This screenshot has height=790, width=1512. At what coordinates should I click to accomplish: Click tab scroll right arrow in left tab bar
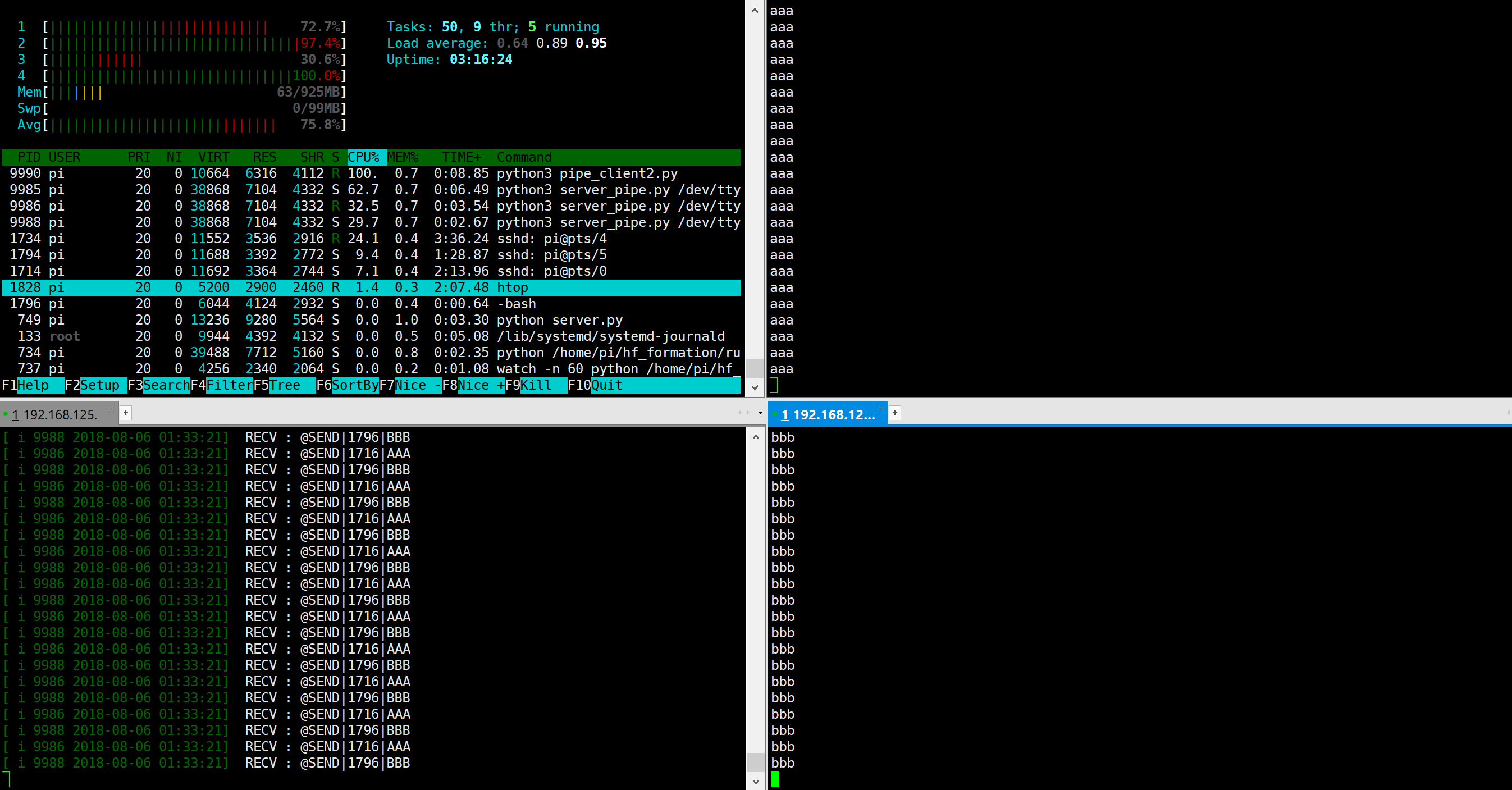coord(748,413)
